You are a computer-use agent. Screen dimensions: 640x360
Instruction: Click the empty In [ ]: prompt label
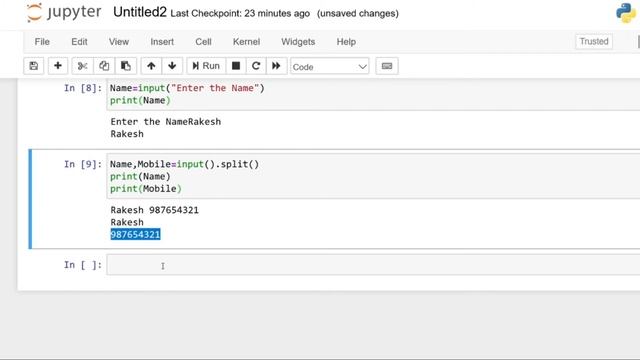point(82,265)
